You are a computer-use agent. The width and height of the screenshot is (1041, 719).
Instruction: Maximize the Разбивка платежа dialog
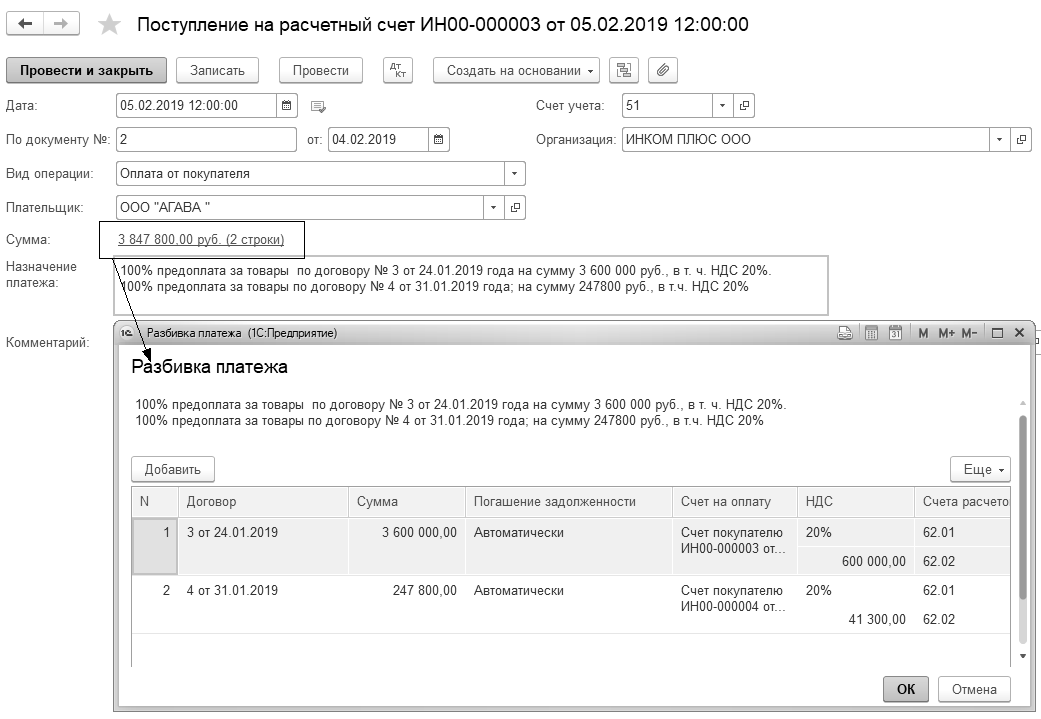point(997,333)
